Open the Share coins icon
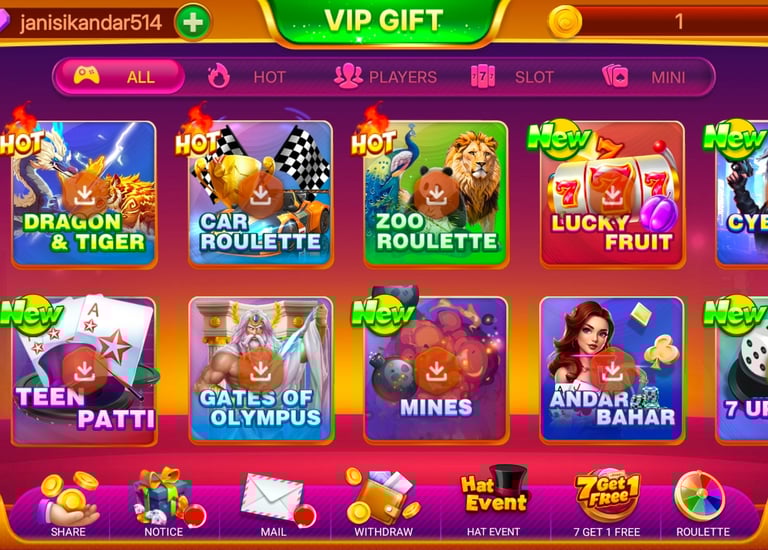The image size is (768, 550). tap(68, 500)
